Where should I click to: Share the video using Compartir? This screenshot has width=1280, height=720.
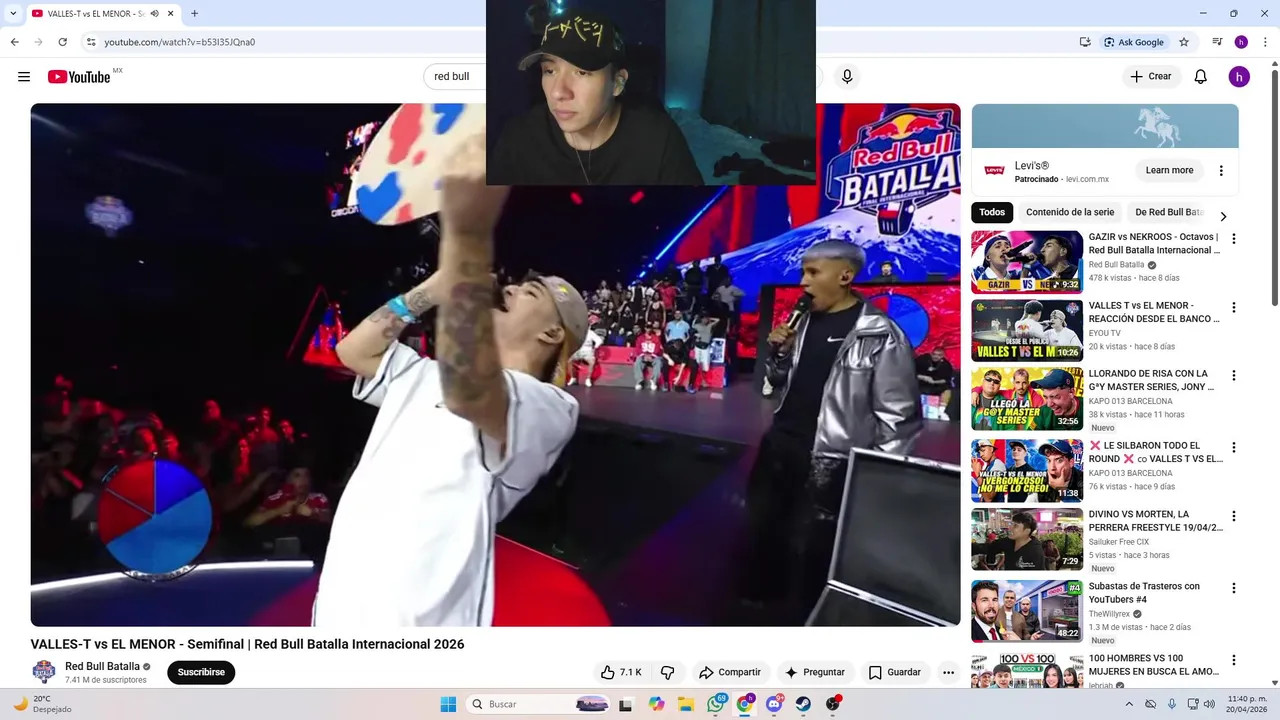point(730,672)
